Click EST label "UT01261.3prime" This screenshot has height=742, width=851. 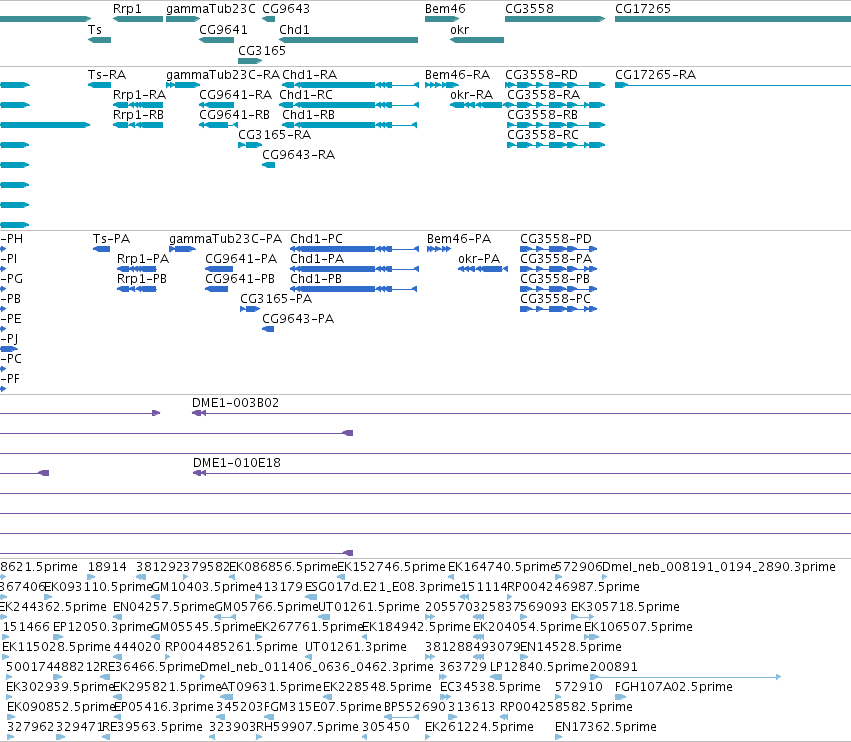355,647
